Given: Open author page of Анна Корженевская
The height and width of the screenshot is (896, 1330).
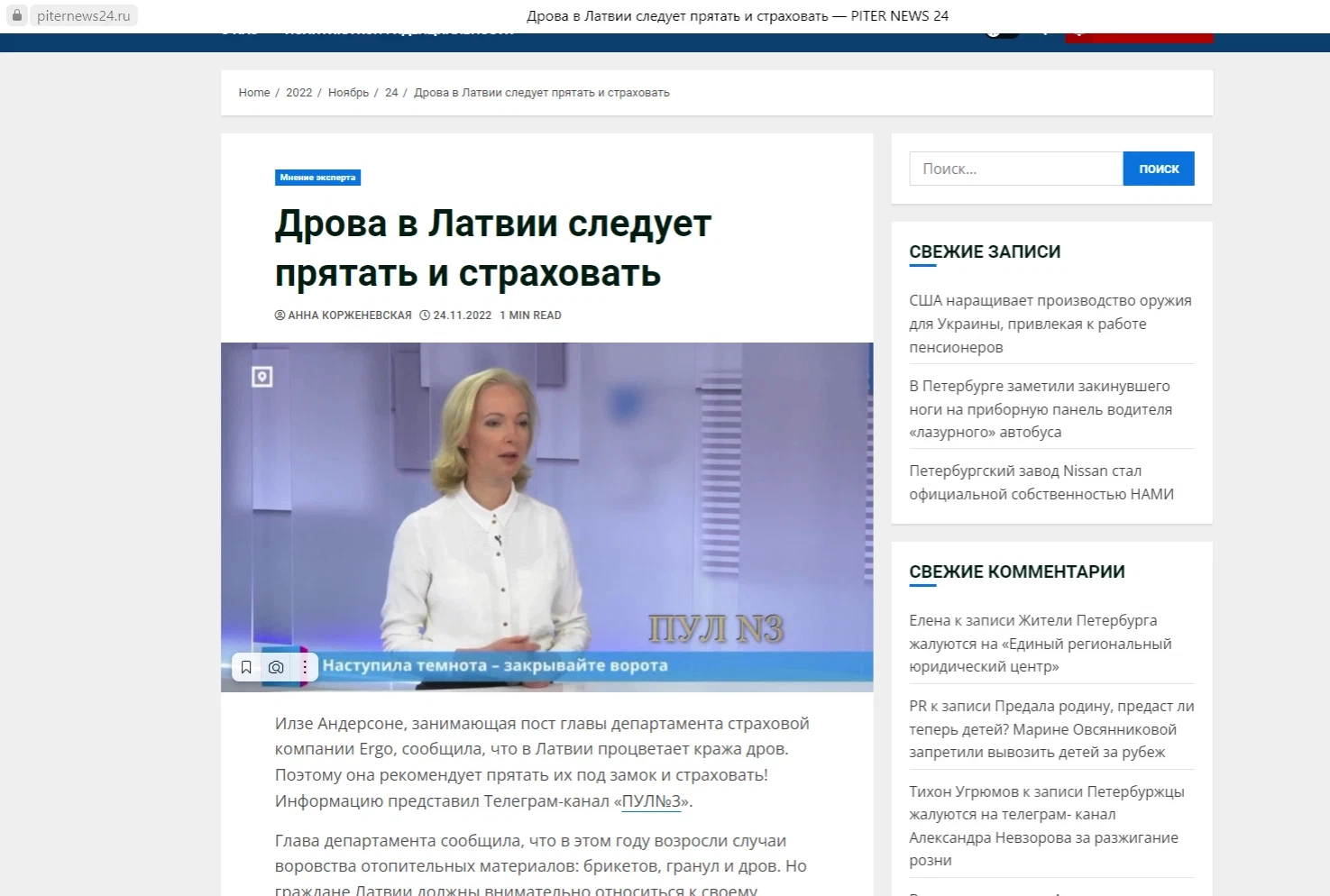Looking at the screenshot, I should [349, 315].
